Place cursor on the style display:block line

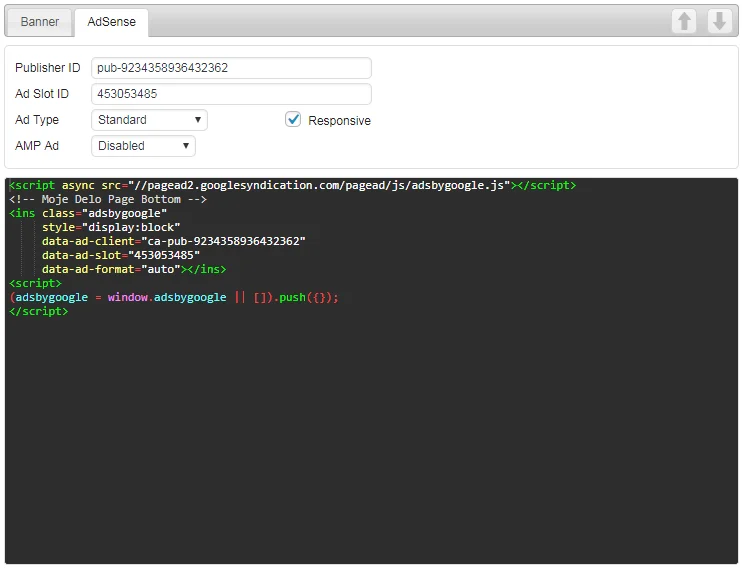pyautogui.click(x=111, y=227)
